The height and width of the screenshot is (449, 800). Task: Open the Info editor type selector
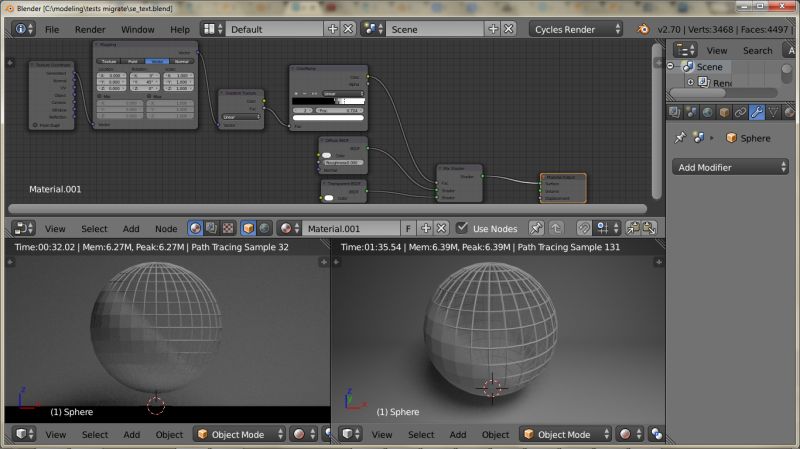(23, 29)
